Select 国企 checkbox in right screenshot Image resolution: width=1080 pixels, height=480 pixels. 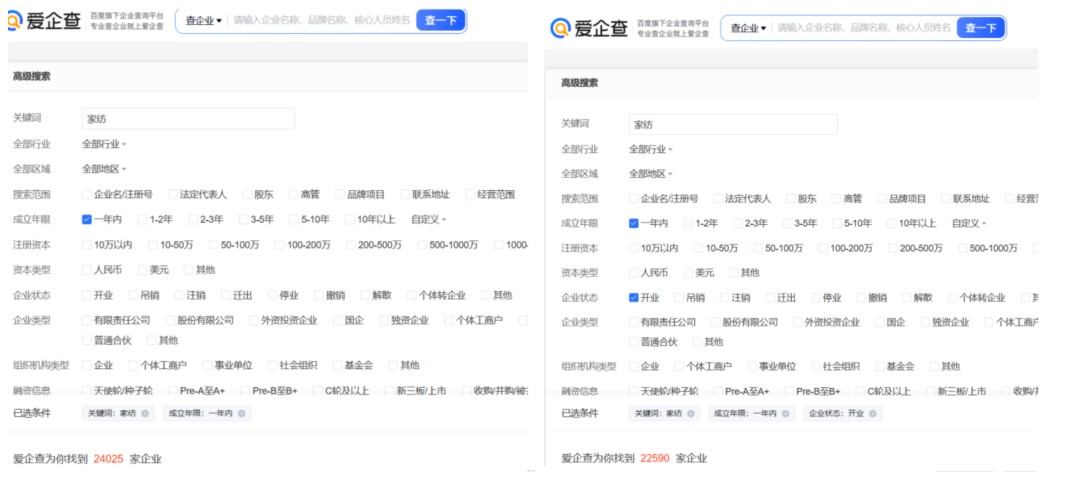[880, 322]
